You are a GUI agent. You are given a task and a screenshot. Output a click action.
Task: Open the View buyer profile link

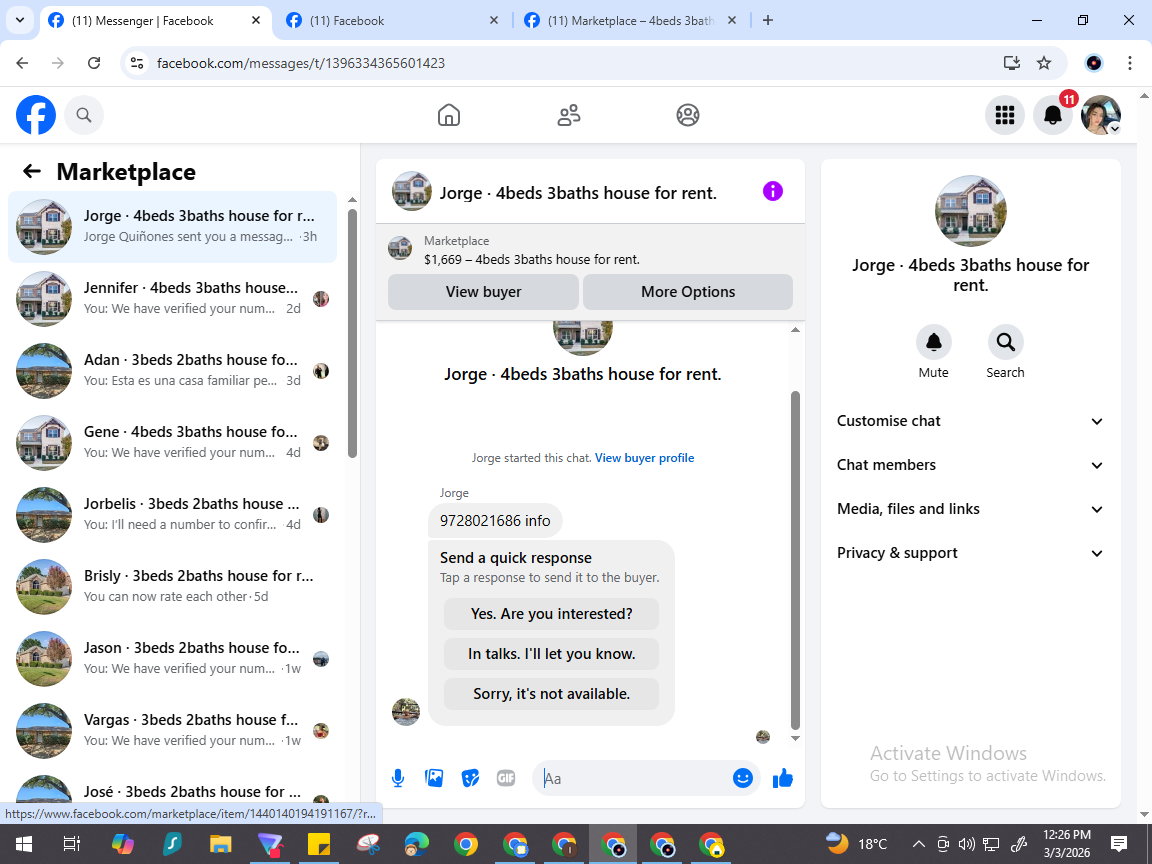coord(644,458)
